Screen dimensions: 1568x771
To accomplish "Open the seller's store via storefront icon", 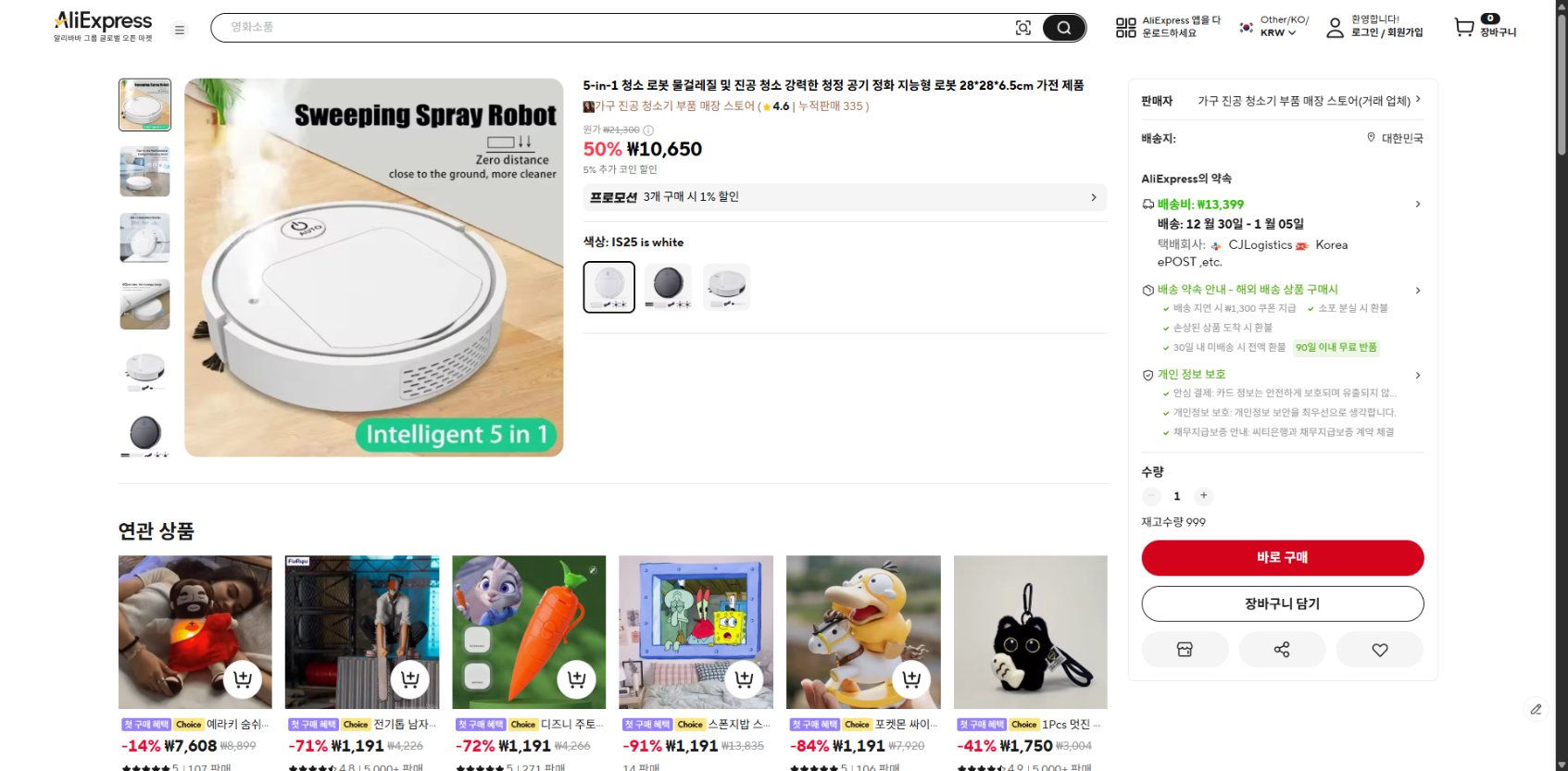I will click(x=1185, y=649).
